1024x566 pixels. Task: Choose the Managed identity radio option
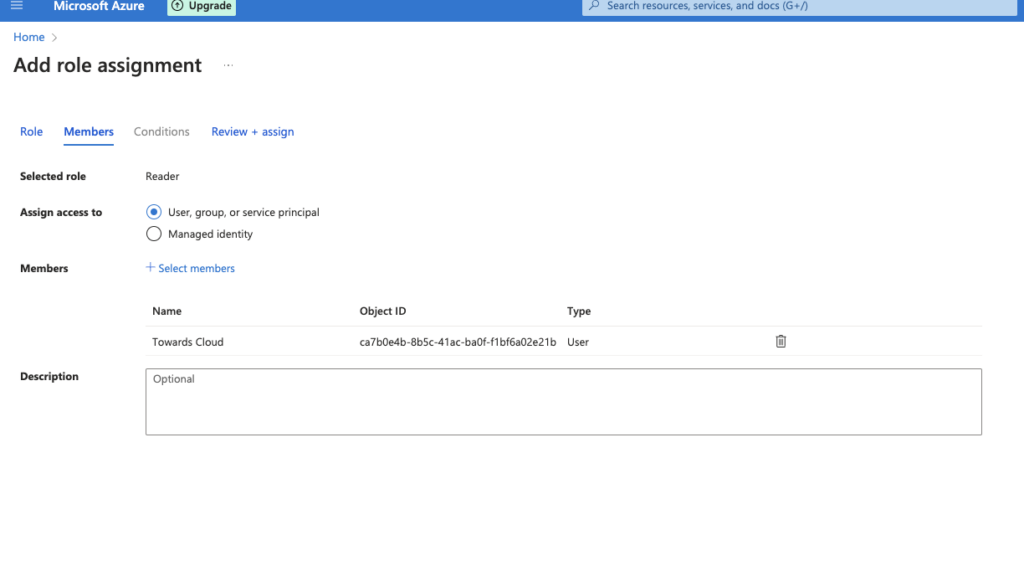point(153,234)
